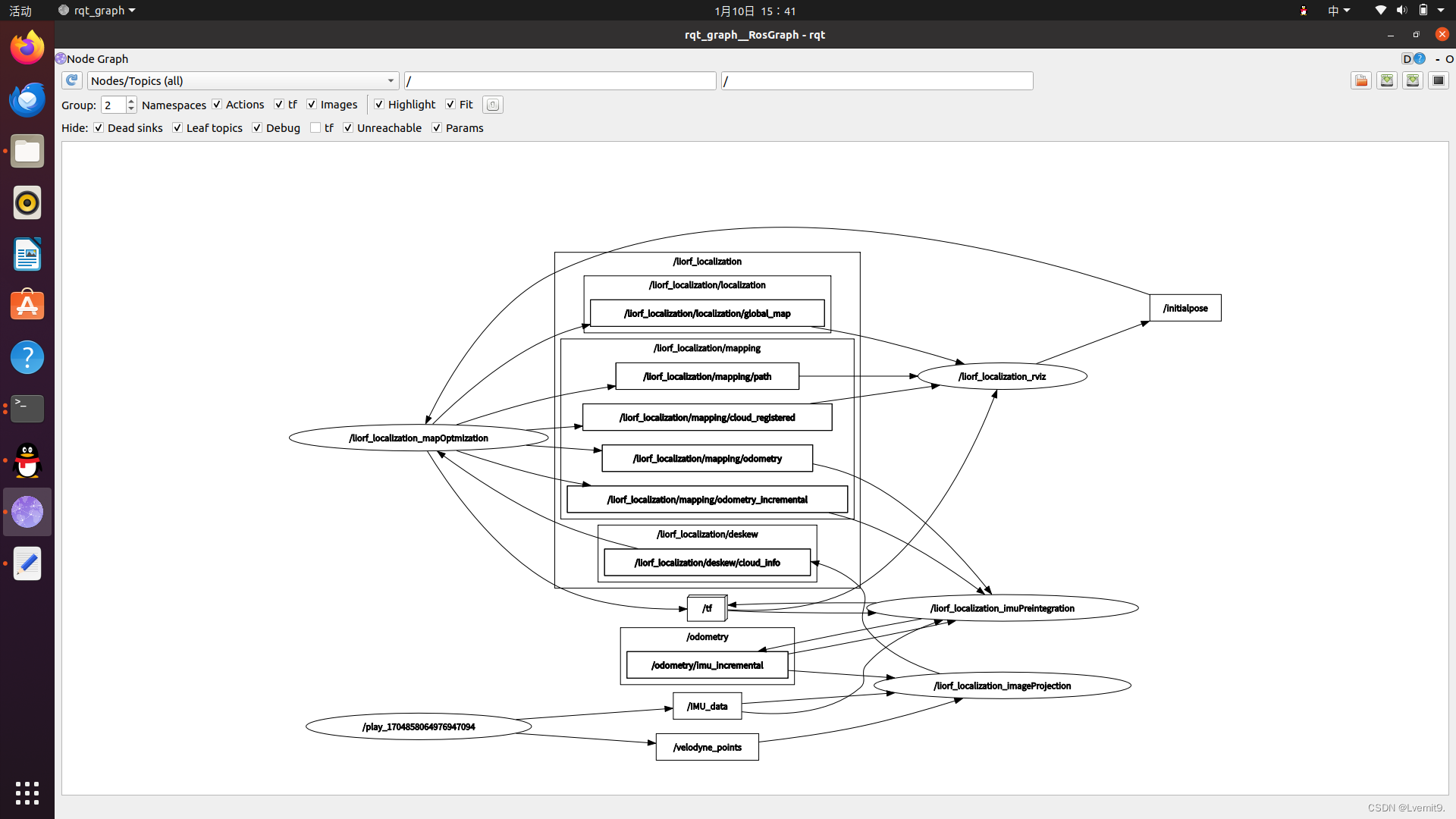Increase the Group depth spinner value
Screen dimensions: 1456x819
pyautogui.click(x=131, y=101)
